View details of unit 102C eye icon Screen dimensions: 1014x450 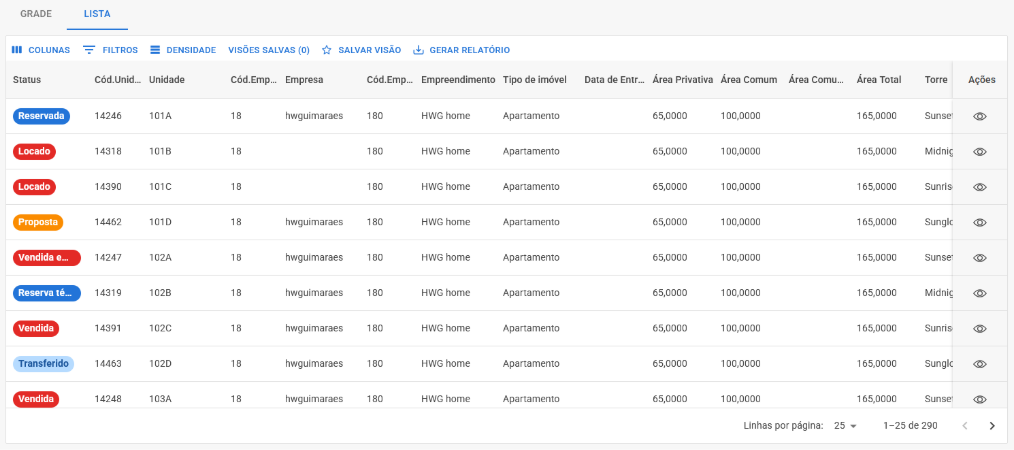tap(980, 328)
